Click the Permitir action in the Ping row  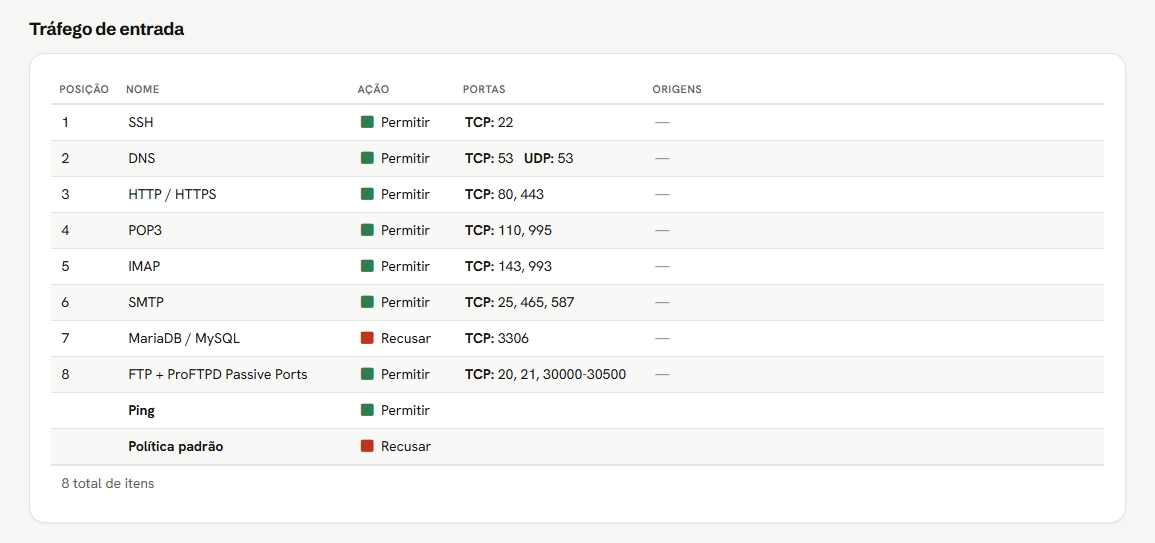(405, 410)
